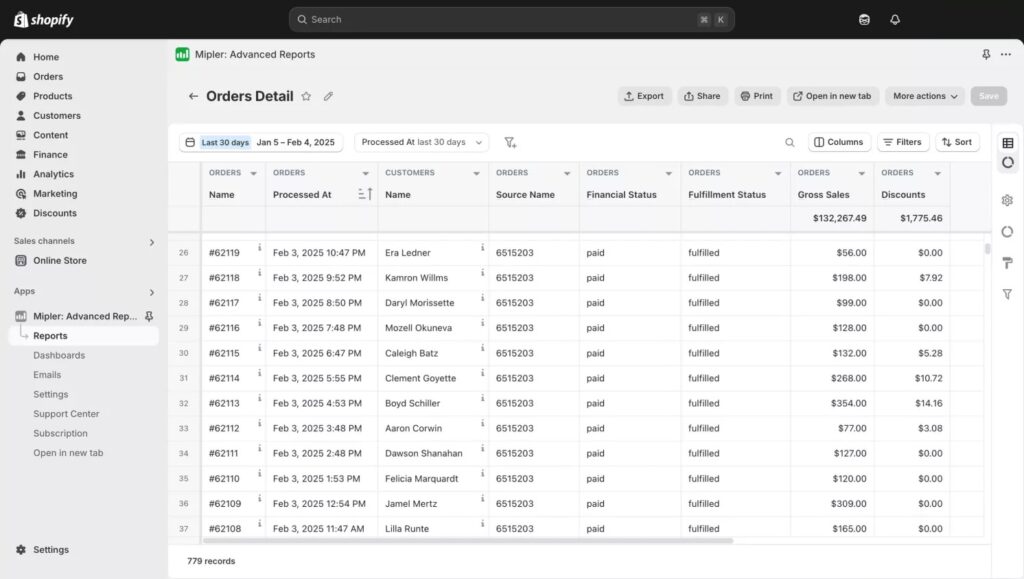Screen dimensions: 1024x579
Task: Open table search with magnifier icon
Action: (790, 143)
